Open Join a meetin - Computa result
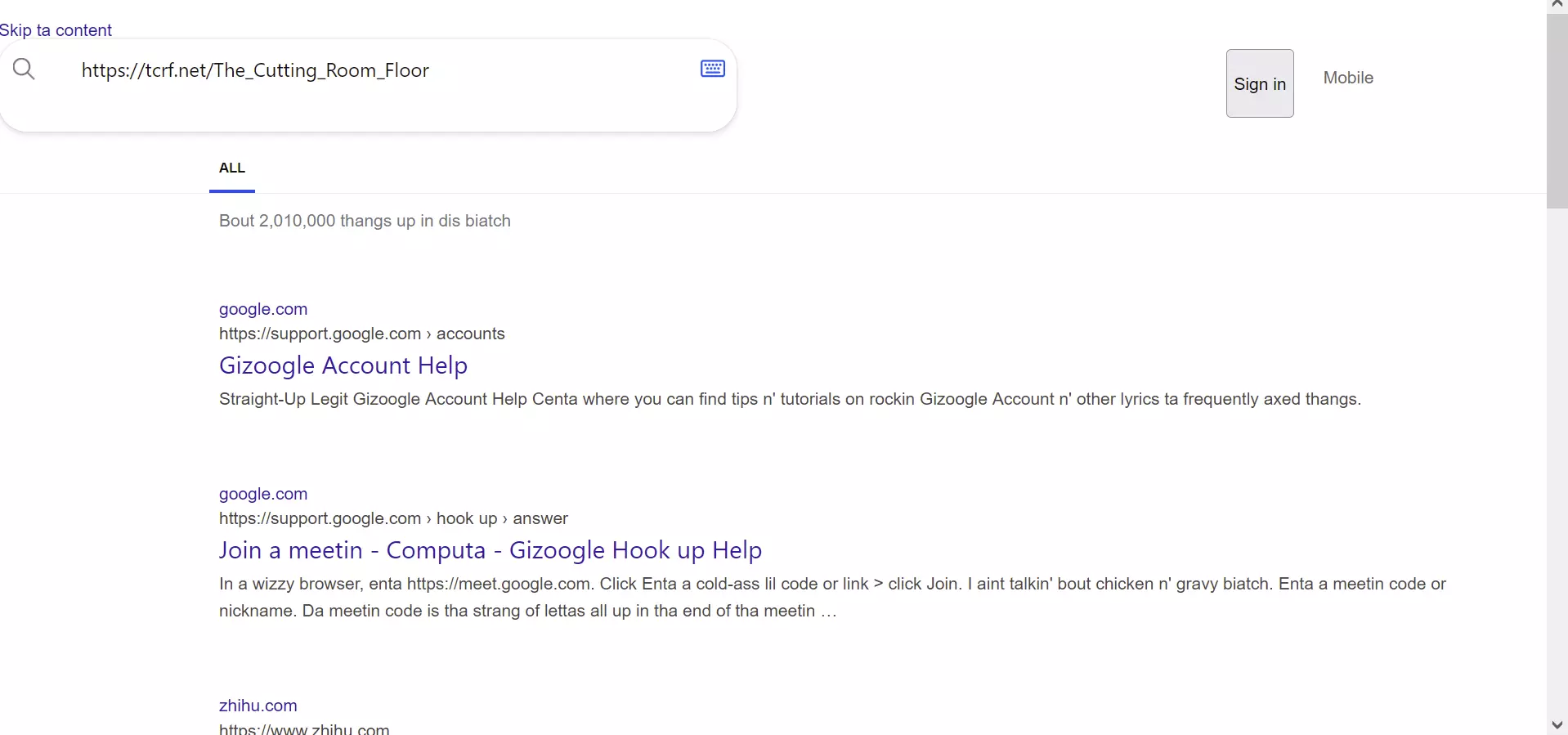Viewport: 1568px width, 735px height. tap(491, 550)
